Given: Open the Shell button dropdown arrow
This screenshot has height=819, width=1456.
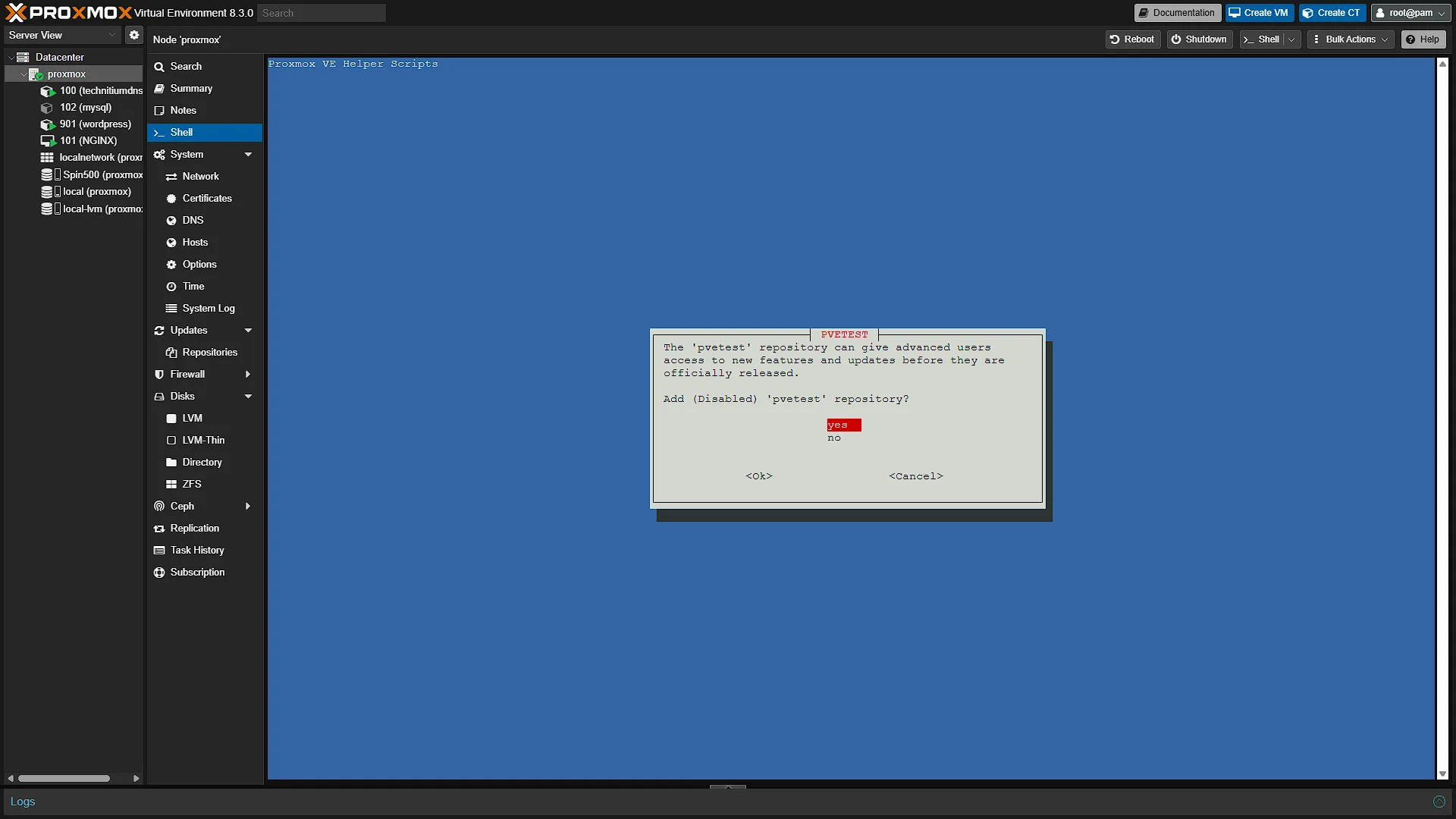Looking at the screenshot, I should point(1291,39).
